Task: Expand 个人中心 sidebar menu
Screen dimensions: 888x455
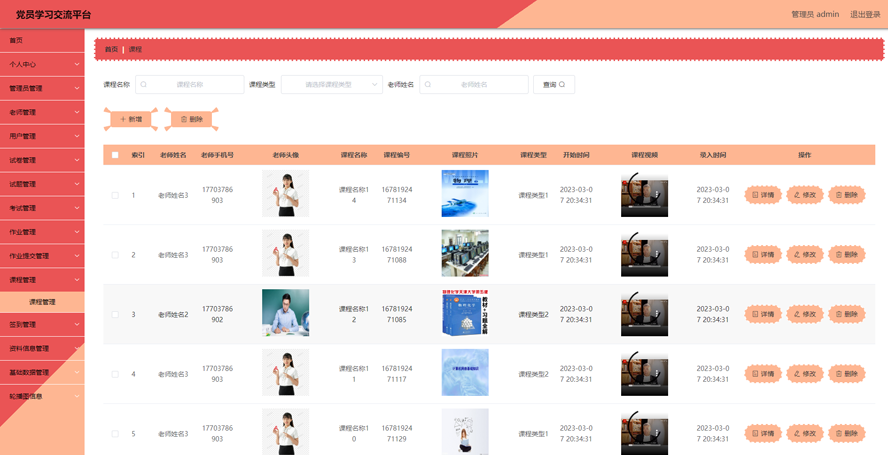Action: pyautogui.click(x=42, y=65)
